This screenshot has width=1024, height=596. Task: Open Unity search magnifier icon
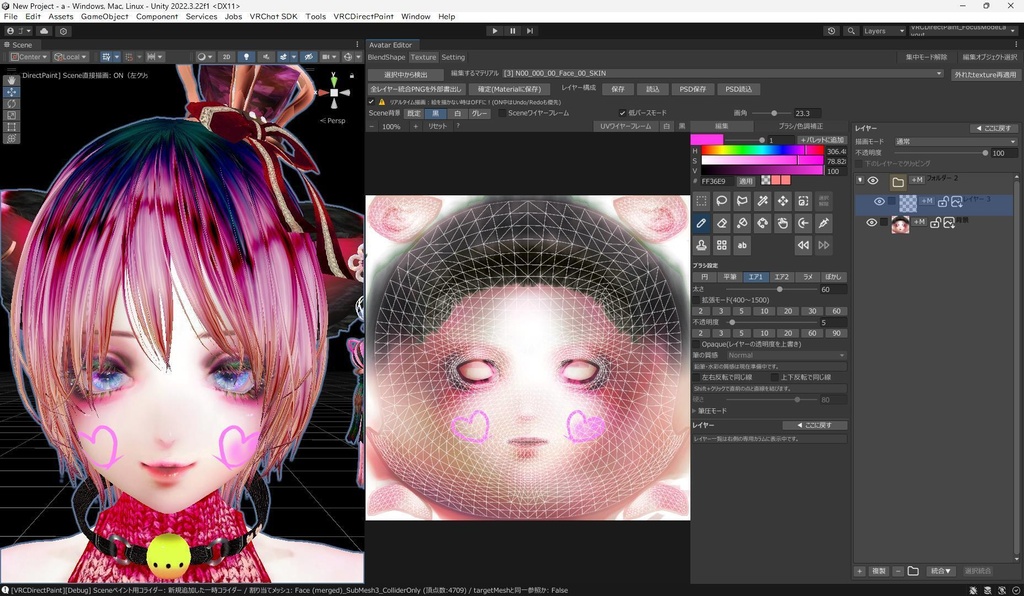pyautogui.click(x=850, y=31)
